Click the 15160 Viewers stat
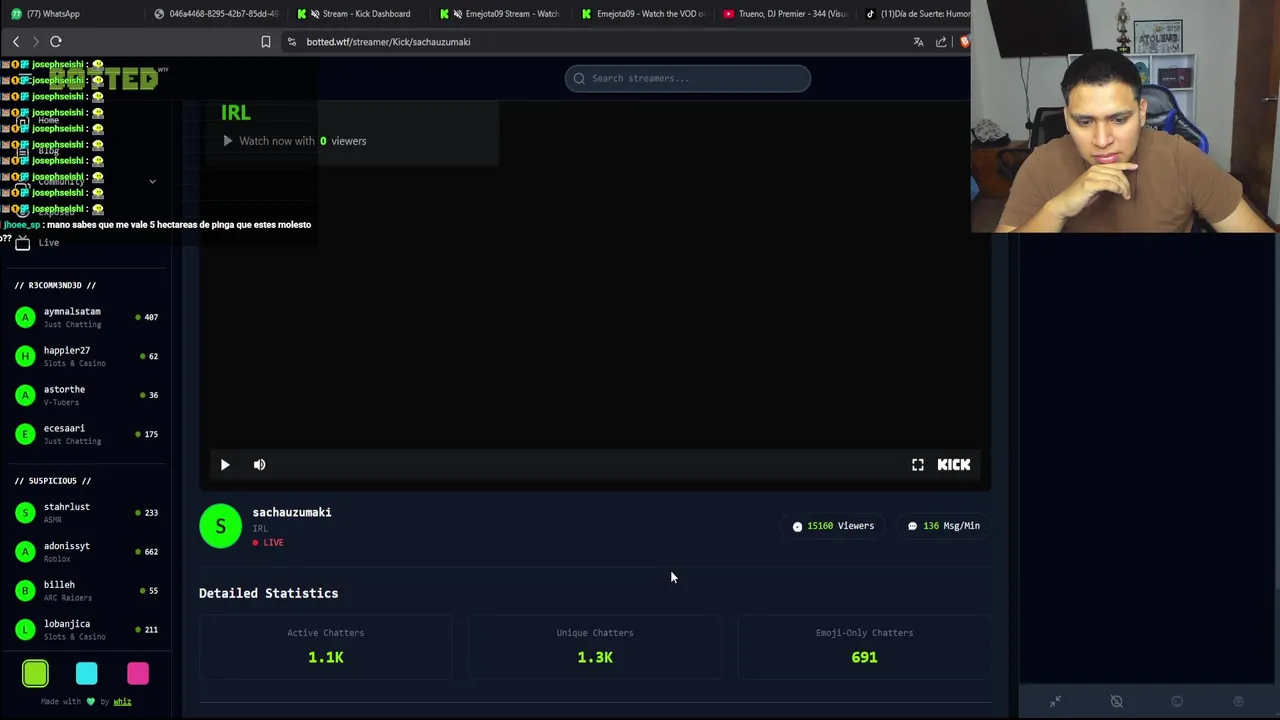This screenshot has width=1280, height=720. 833,525
